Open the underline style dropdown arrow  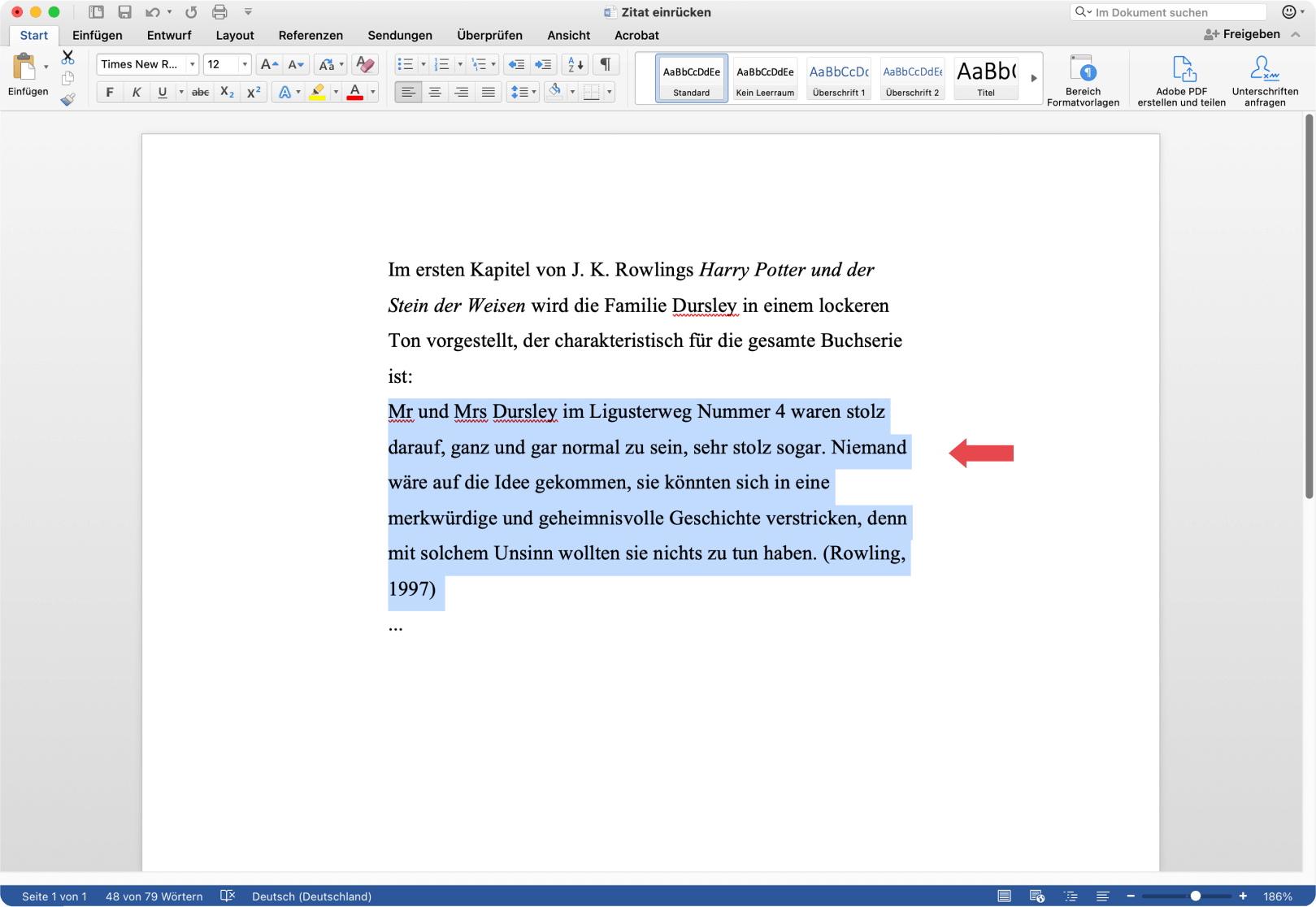(180, 92)
